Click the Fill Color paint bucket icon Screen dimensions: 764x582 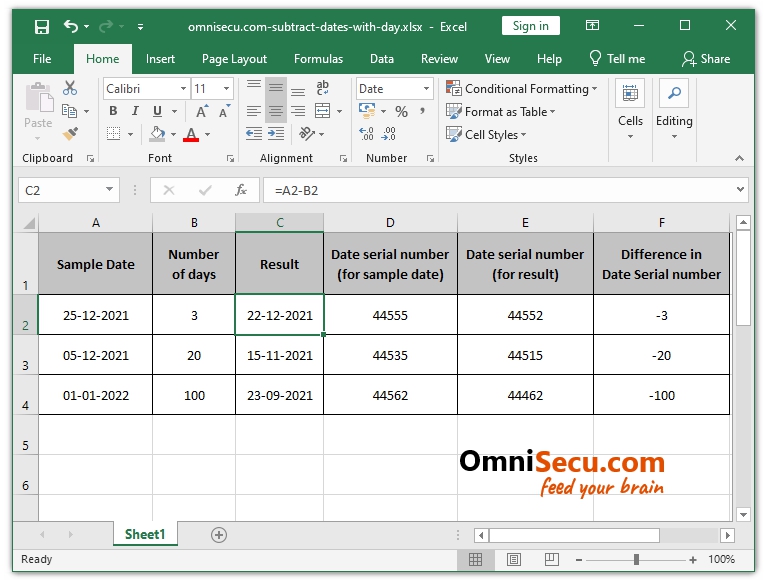(x=157, y=134)
